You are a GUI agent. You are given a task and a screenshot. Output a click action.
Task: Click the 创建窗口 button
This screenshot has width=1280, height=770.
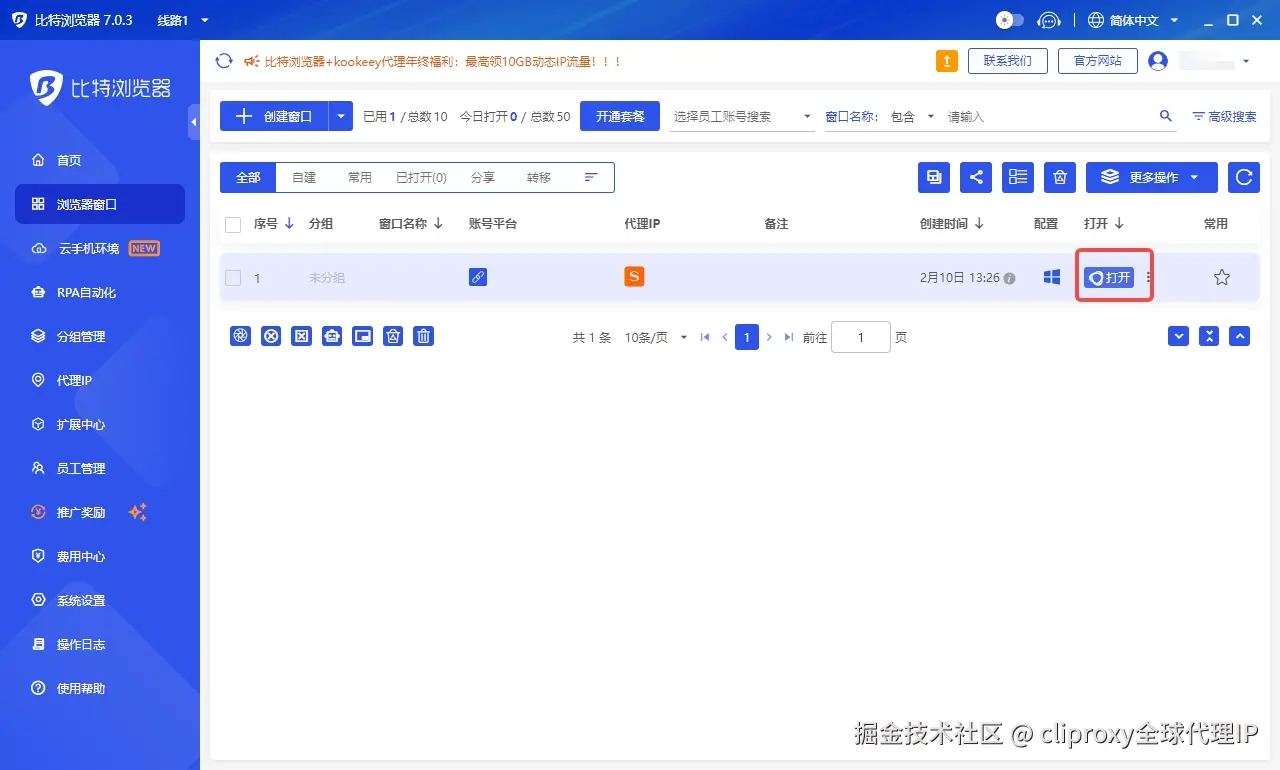(x=274, y=116)
